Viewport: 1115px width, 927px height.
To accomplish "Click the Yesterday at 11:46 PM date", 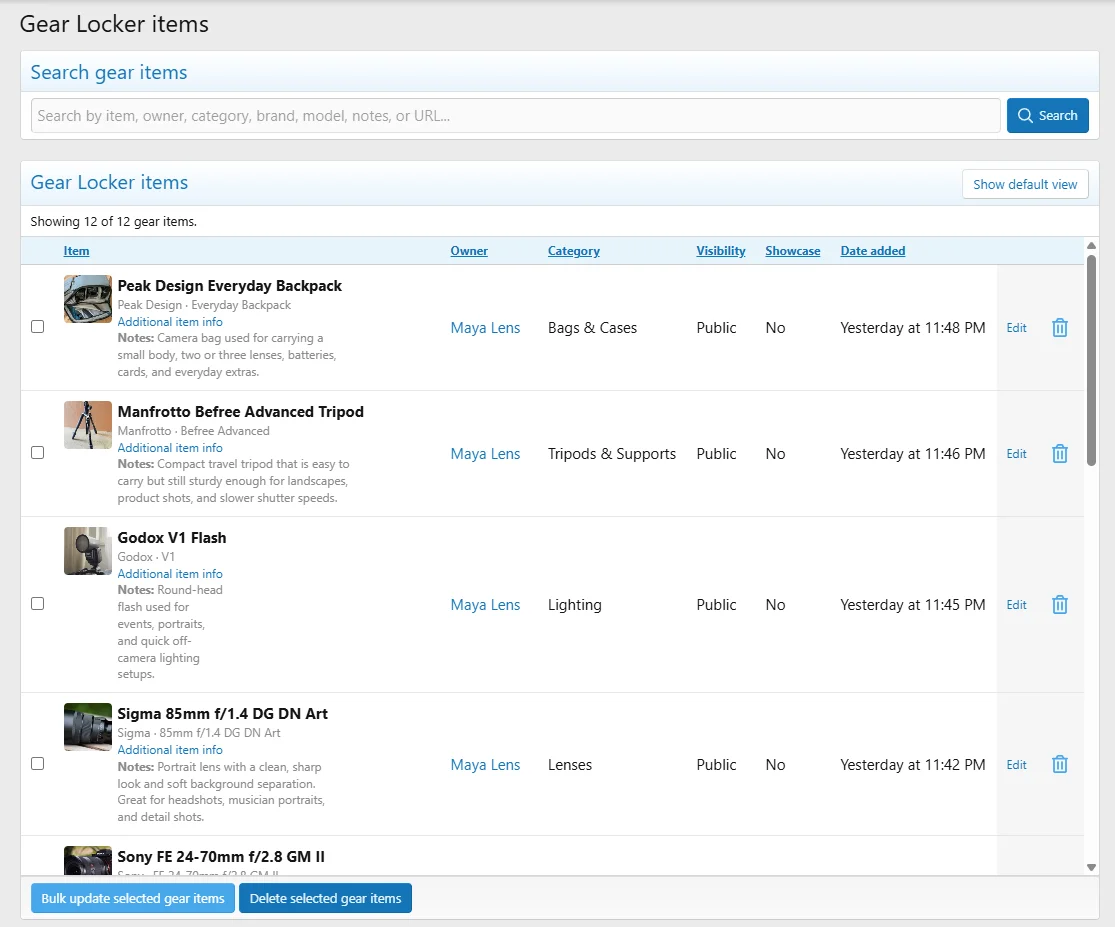I will pos(912,454).
